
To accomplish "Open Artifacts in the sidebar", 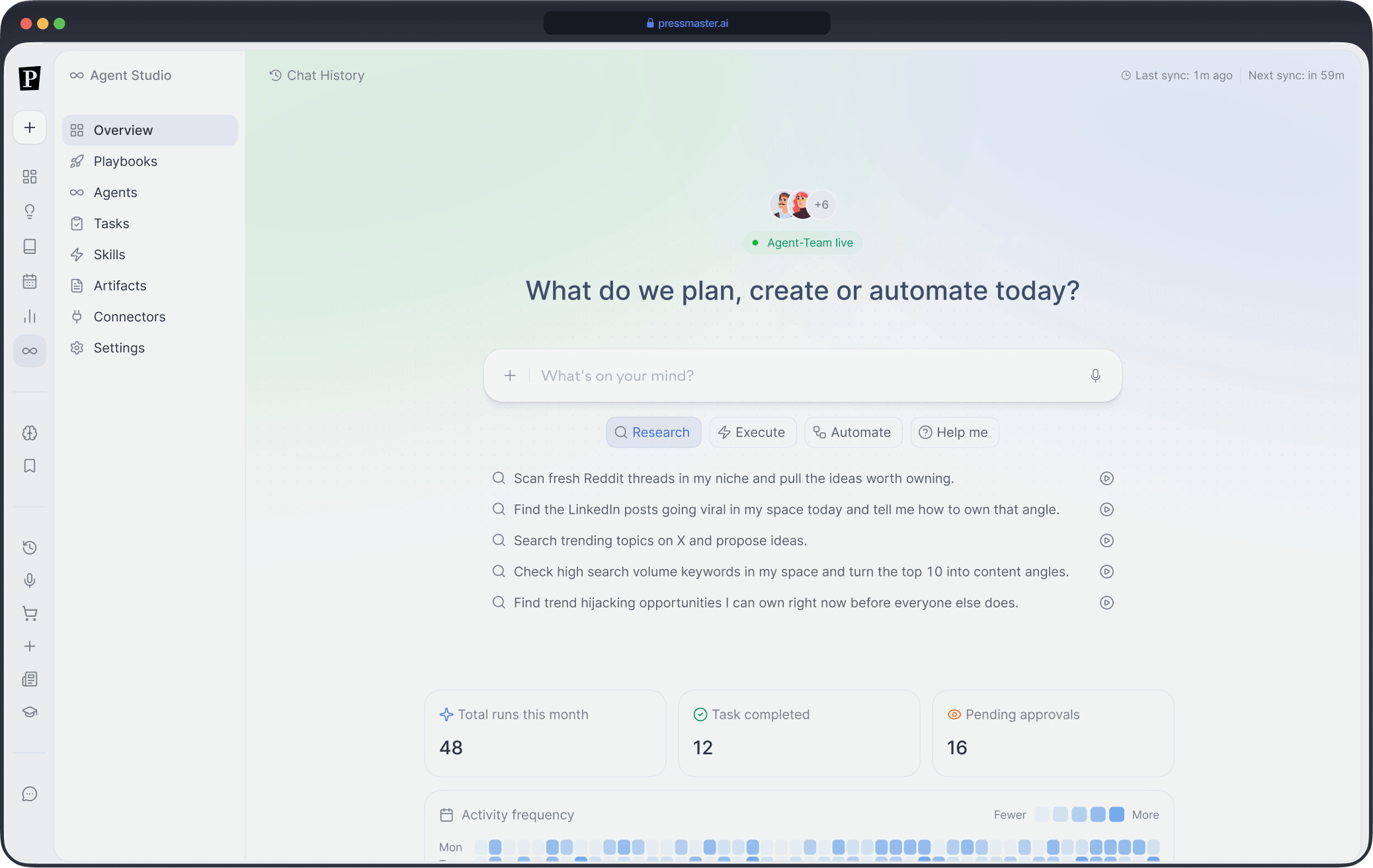I will pyautogui.click(x=150, y=286).
